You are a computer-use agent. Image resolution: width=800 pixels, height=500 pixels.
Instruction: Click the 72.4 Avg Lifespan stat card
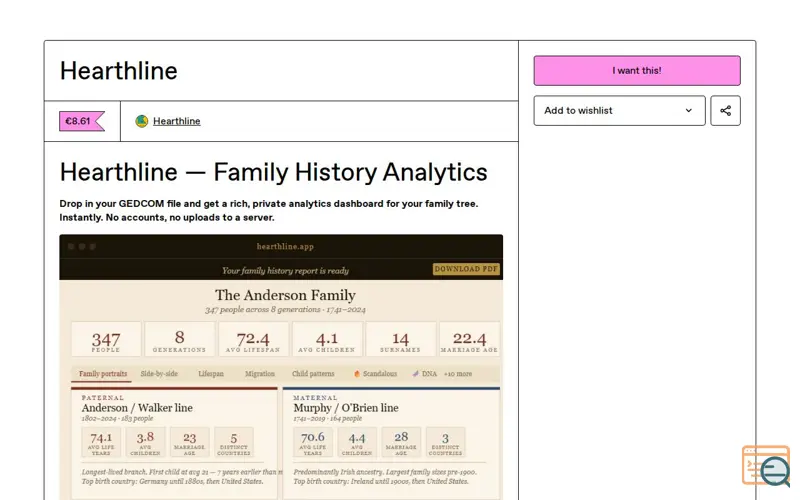253,339
